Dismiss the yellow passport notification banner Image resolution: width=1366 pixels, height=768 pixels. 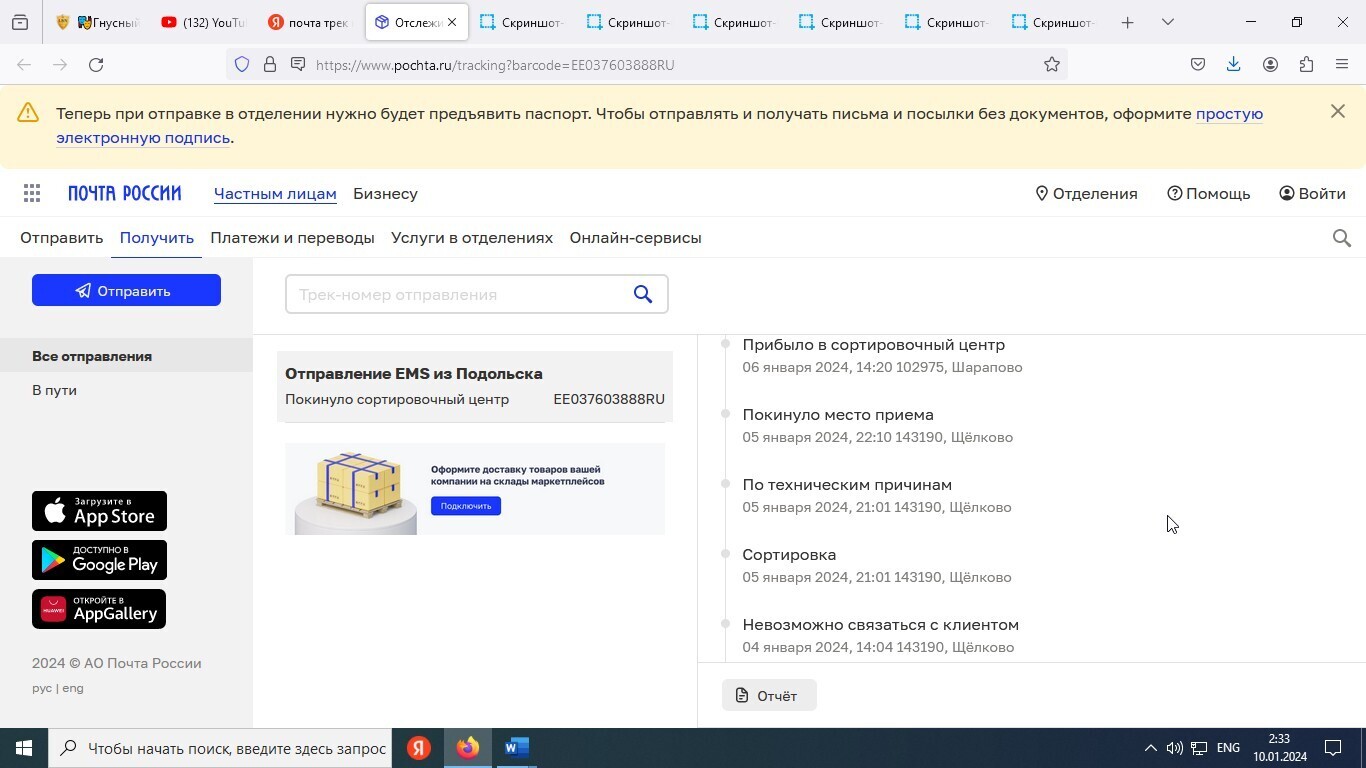click(1338, 112)
